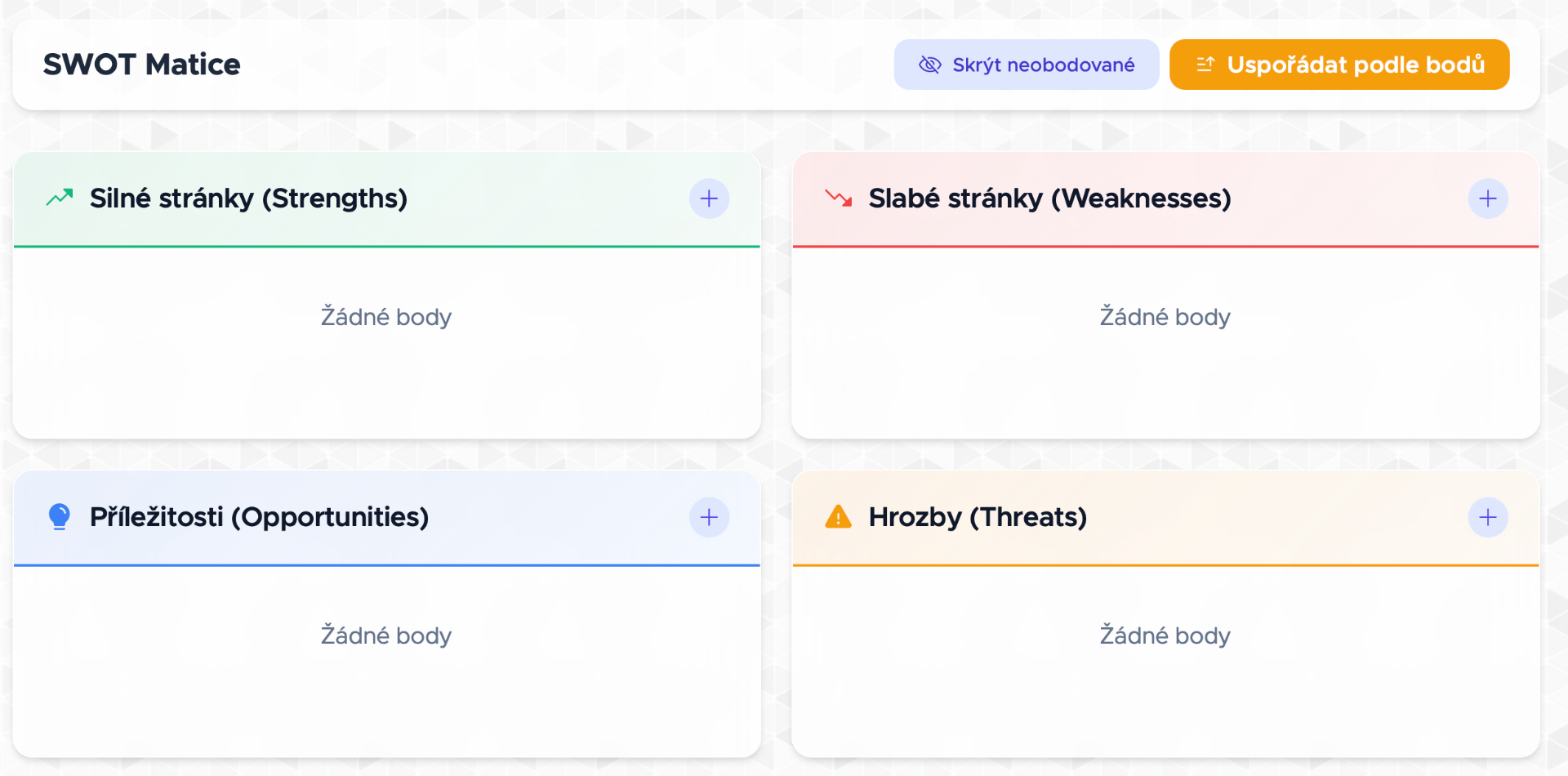Click the red downward trend icon
The image size is (1568, 776).
pos(839,198)
